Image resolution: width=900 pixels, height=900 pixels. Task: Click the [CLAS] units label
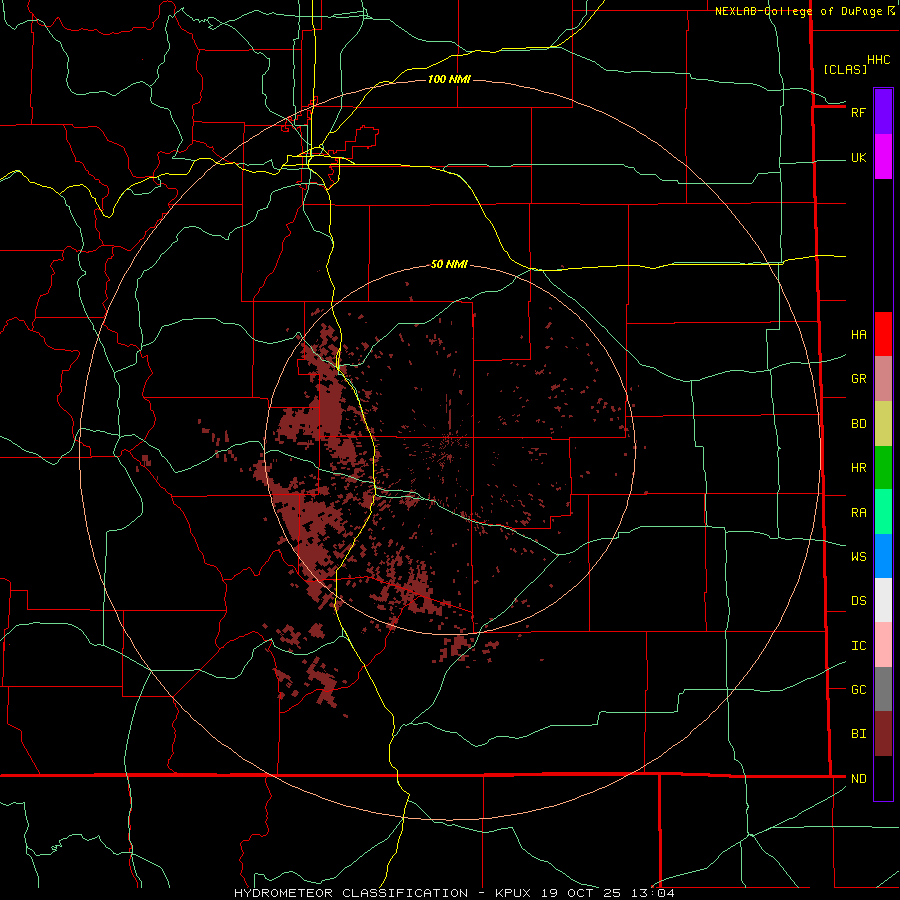click(x=845, y=69)
